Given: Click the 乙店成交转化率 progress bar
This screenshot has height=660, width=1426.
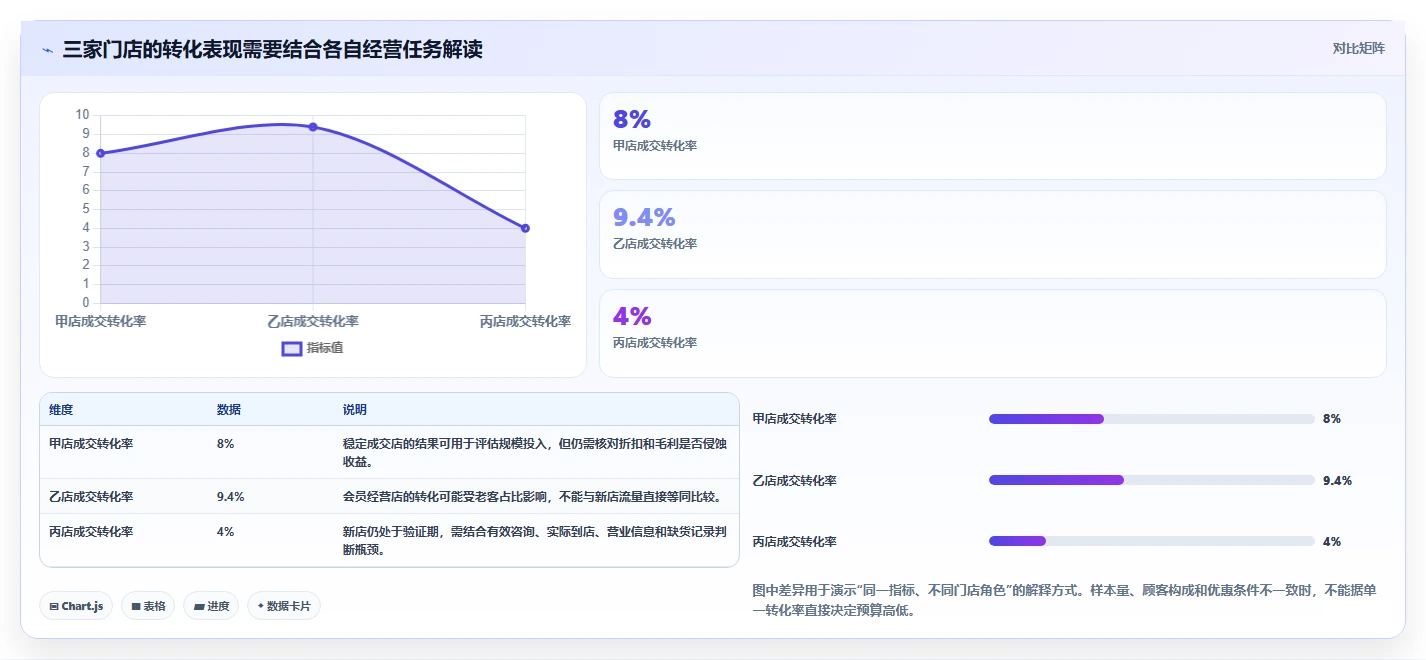Looking at the screenshot, I should coord(1151,480).
